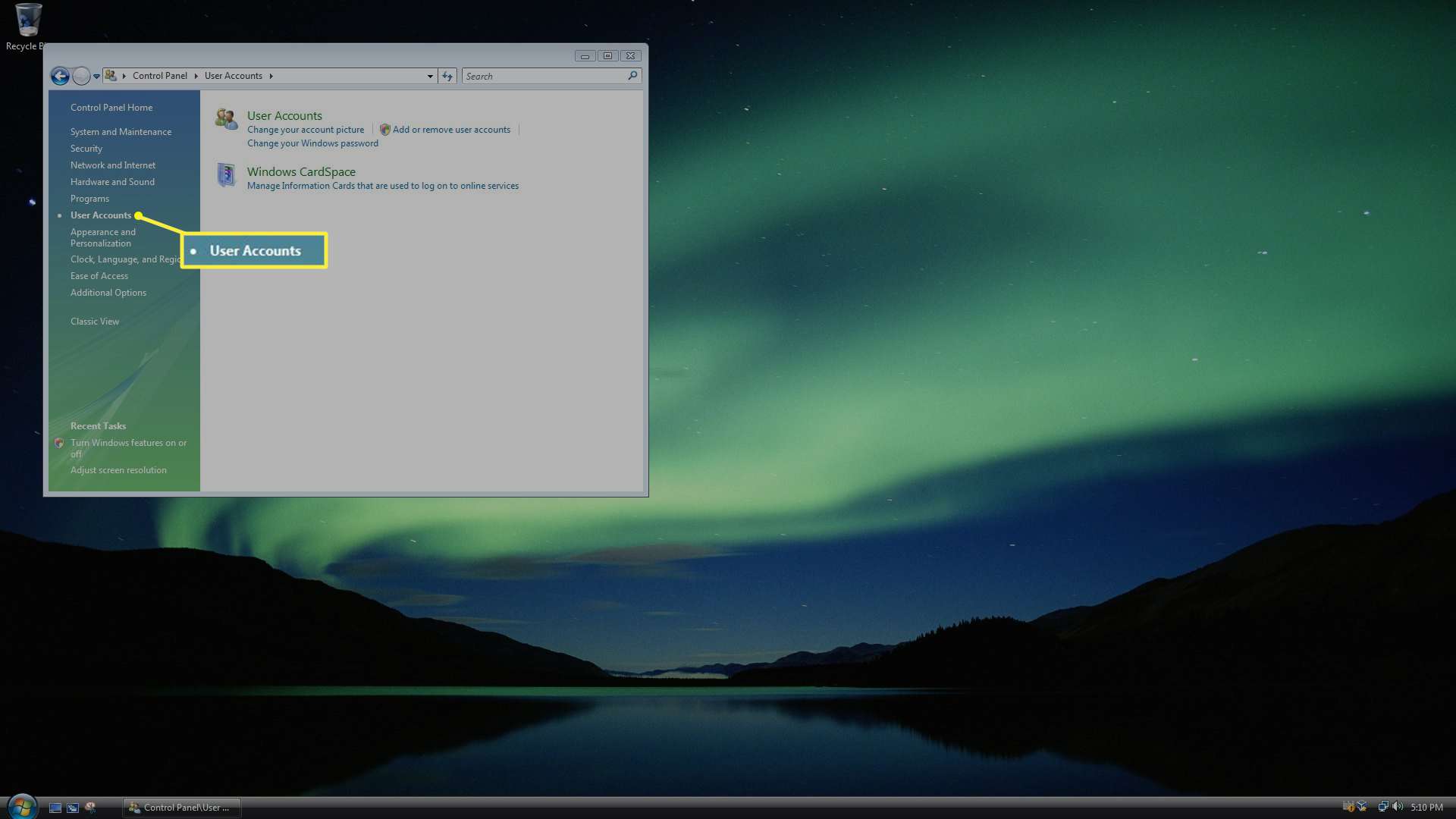The height and width of the screenshot is (819, 1456).
Task: Click Change your Windows password option
Action: point(312,142)
